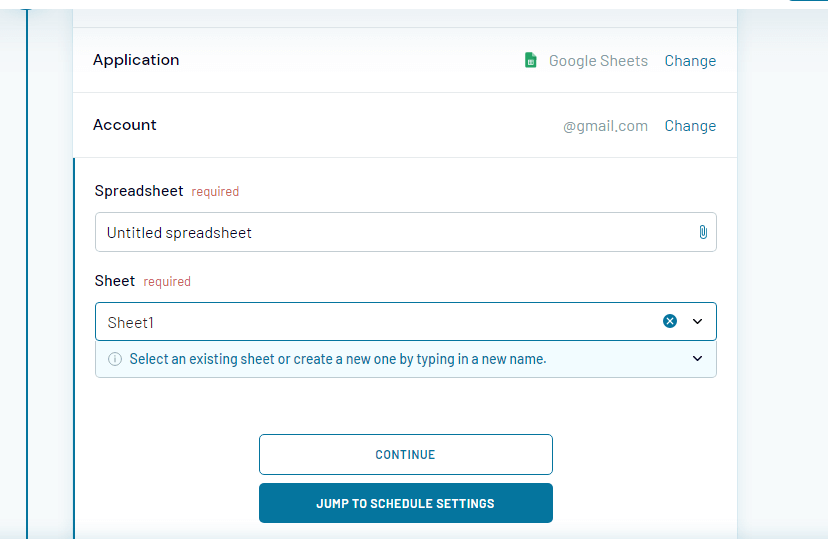Viewport: 828px width, 539px height.
Task: Click the Google Sheets application icon
Action: click(x=531, y=61)
